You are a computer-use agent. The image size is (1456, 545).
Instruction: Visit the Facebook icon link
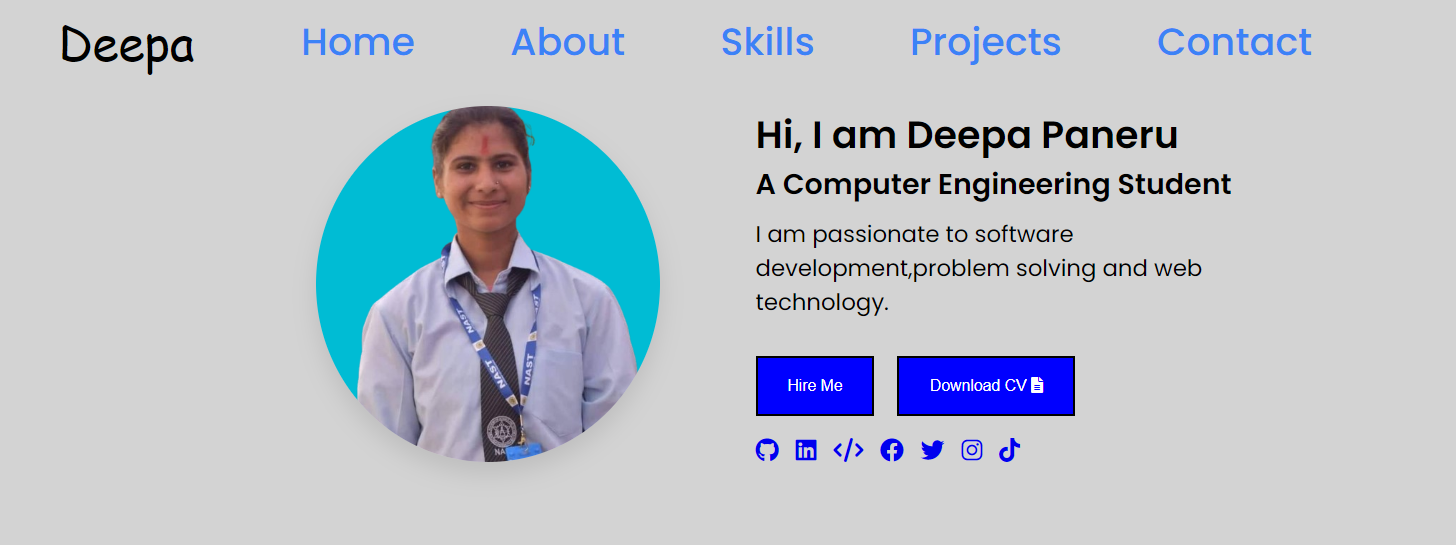pos(892,450)
